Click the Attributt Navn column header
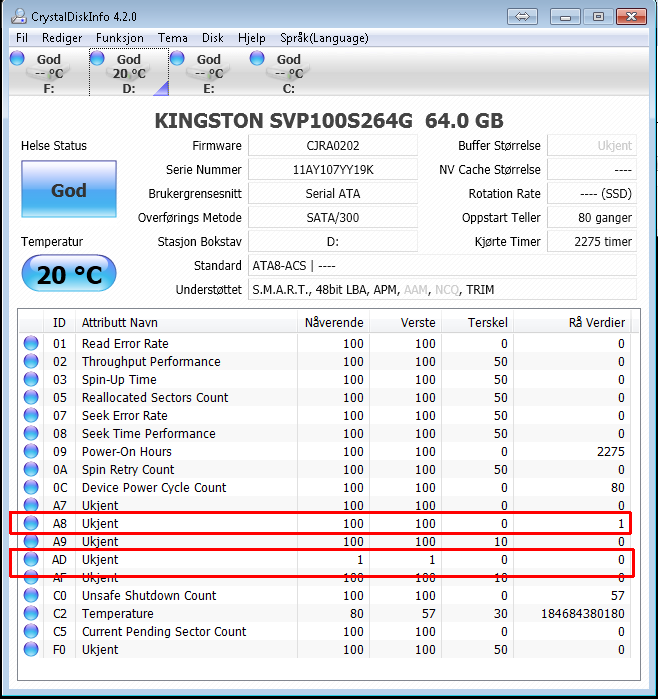658x699 pixels. tap(186, 322)
